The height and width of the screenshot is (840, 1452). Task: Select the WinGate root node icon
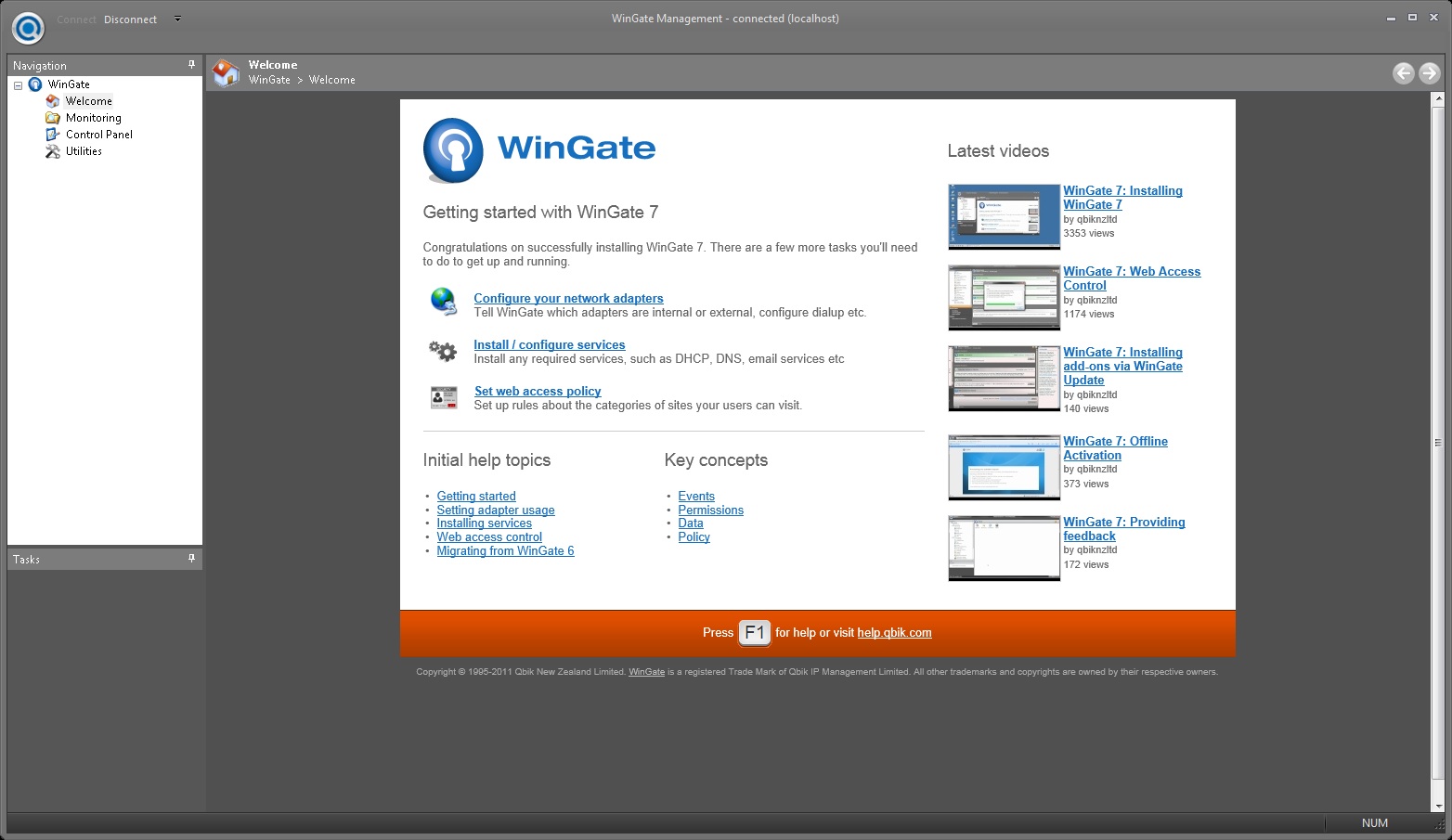coord(35,84)
